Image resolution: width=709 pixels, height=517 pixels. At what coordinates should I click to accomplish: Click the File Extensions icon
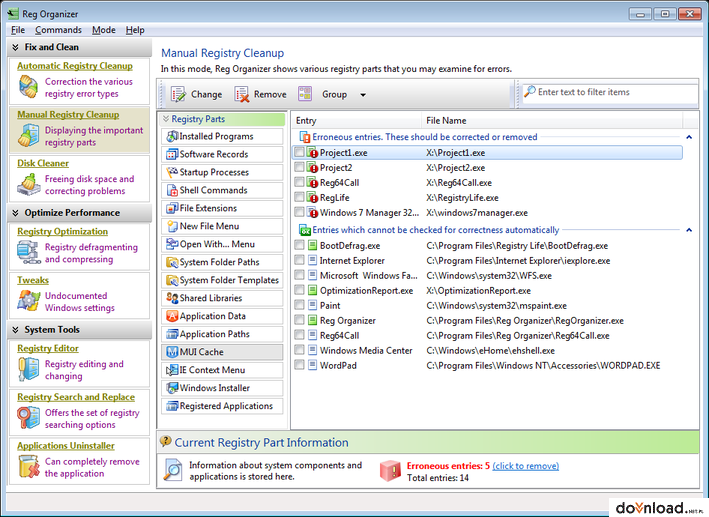tap(172, 208)
